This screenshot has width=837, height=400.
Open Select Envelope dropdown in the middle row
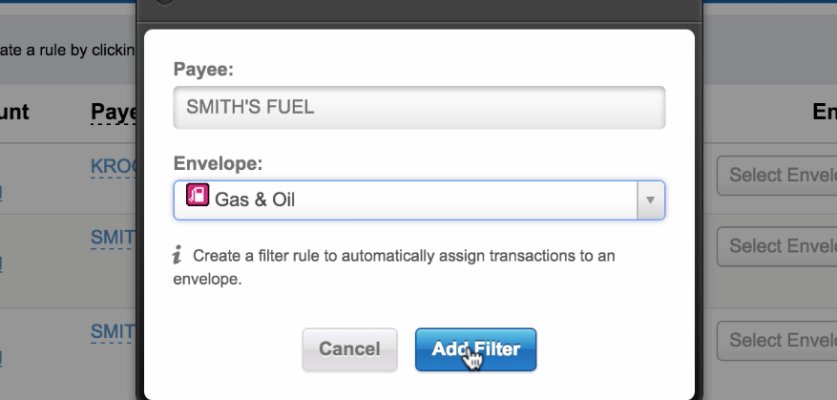(x=777, y=246)
